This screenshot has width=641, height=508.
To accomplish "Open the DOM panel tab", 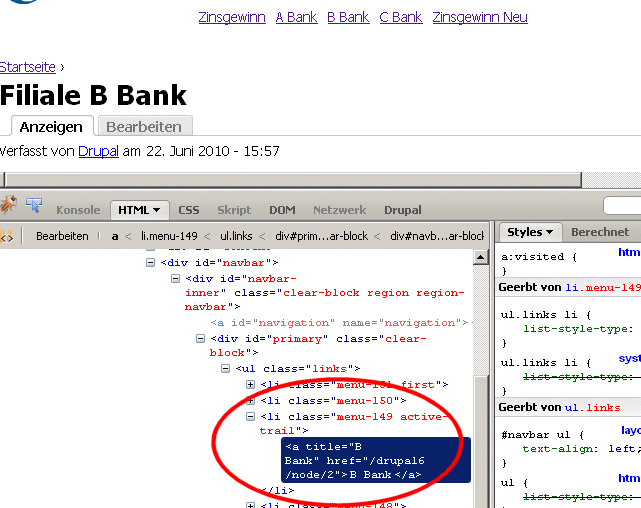I will [282, 210].
